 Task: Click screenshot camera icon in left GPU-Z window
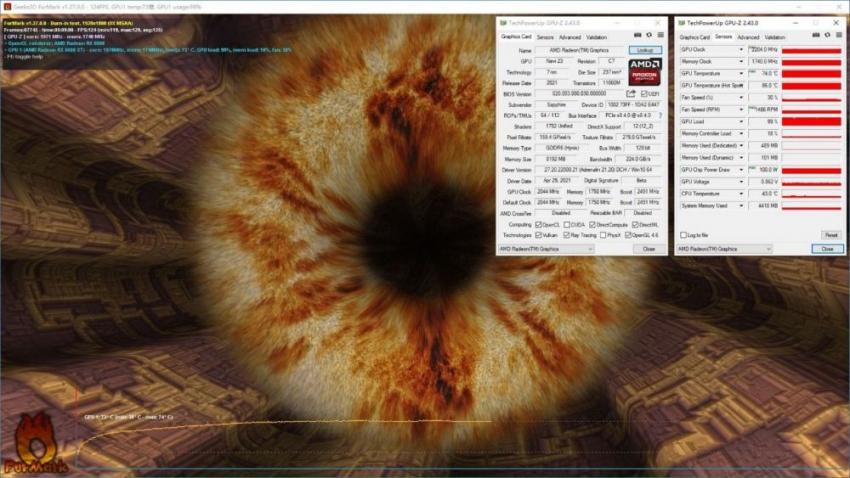click(638, 35)
